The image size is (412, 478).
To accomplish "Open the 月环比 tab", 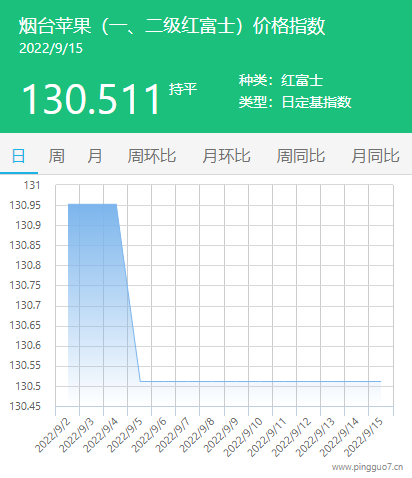I will pyautogui.click(x=226, y=156).
